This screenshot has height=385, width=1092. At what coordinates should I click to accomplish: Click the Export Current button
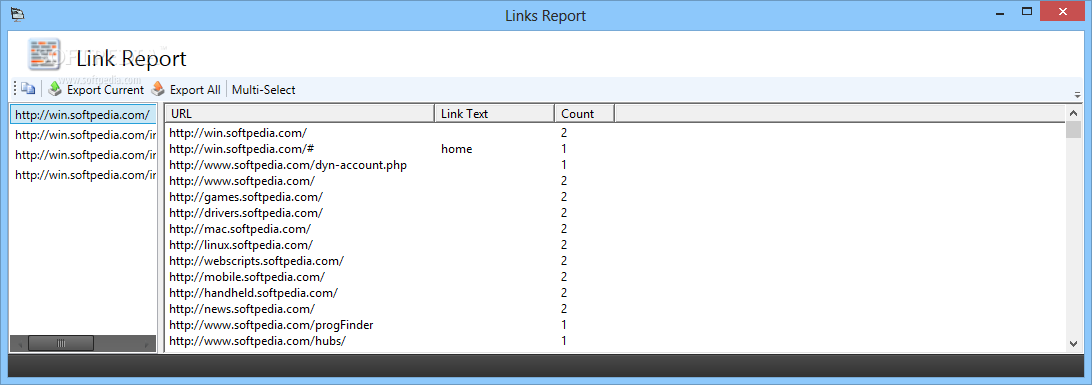pos(95,89)
